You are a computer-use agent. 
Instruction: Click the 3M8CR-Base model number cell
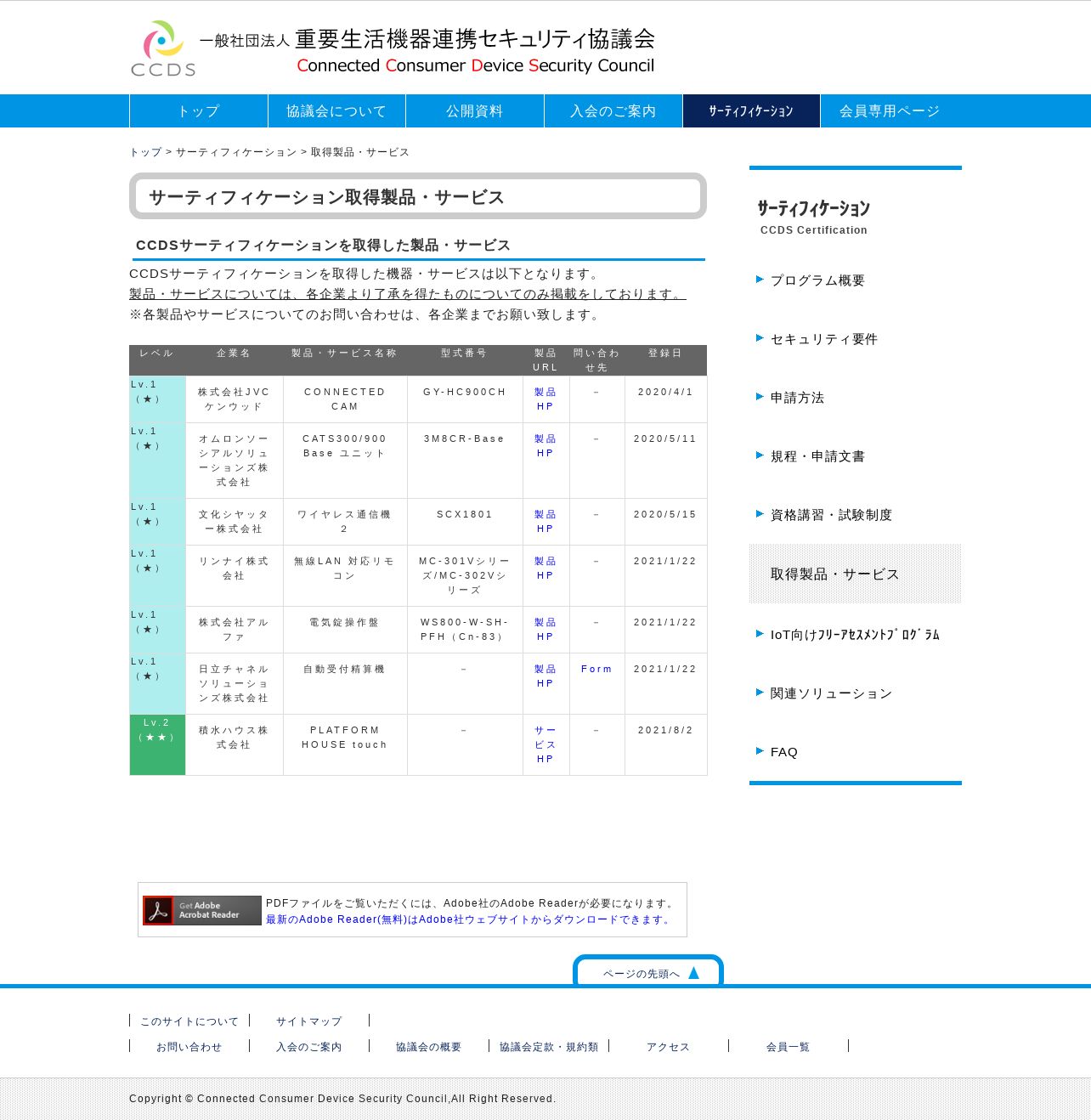tap(465, 461)
